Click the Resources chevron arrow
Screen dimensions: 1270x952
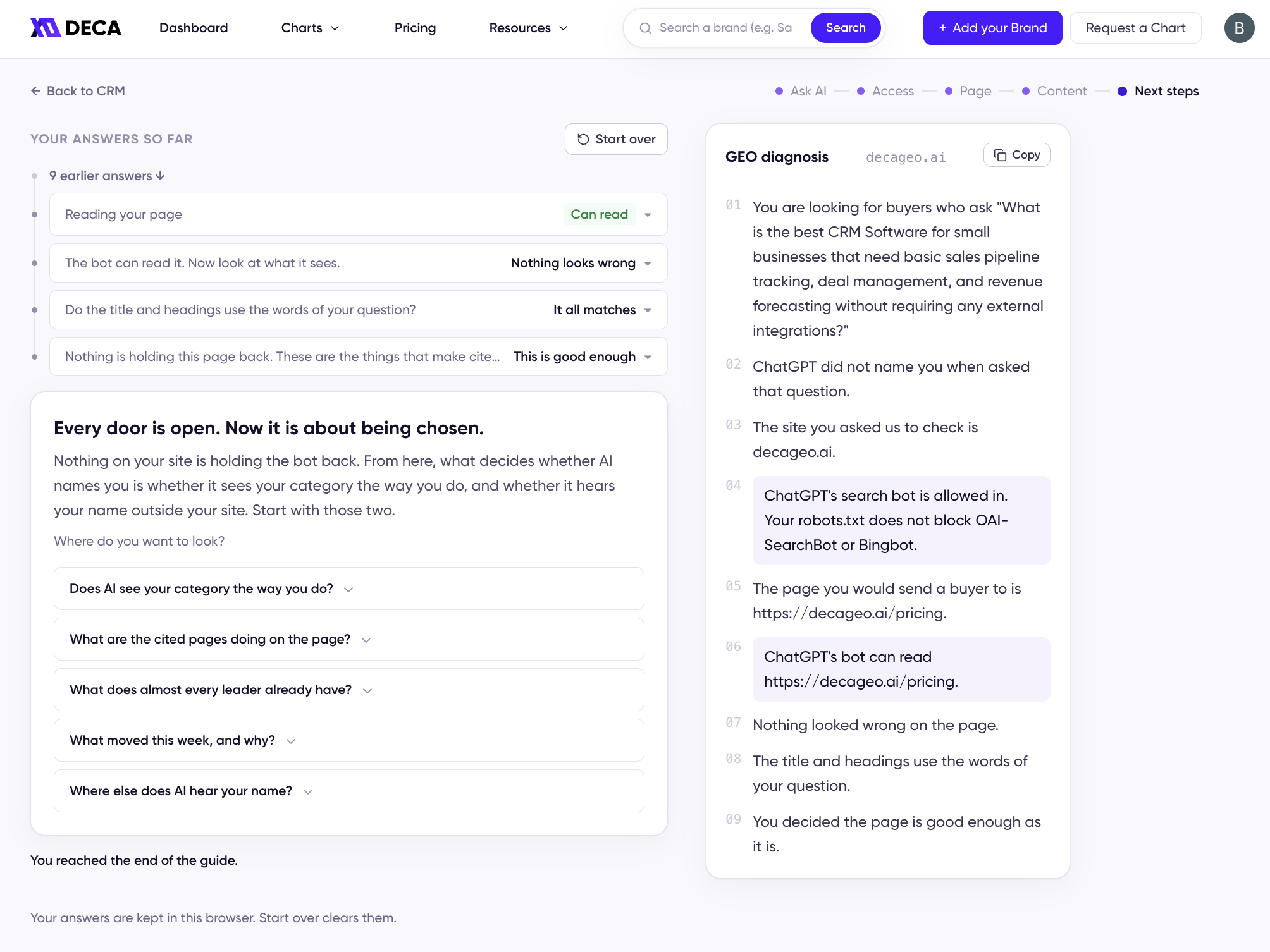[563, 28]
